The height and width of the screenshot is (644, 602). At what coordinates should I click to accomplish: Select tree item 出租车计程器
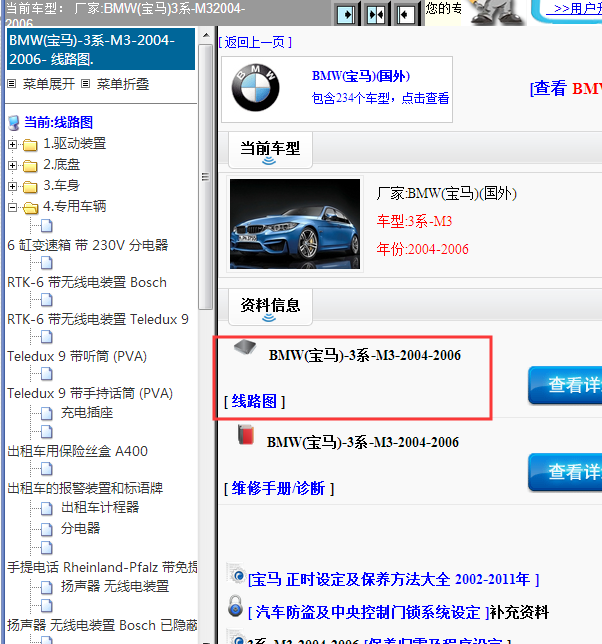(x=100, y=507)
